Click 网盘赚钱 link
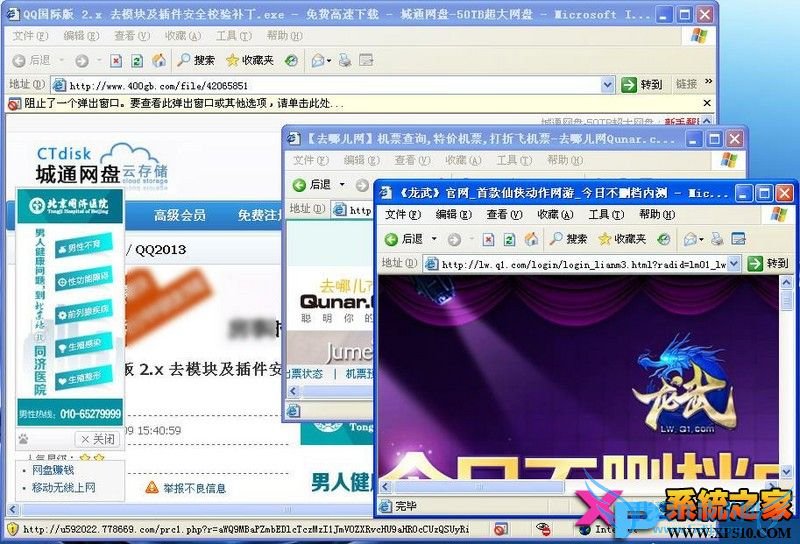 [x=53, y=469]
